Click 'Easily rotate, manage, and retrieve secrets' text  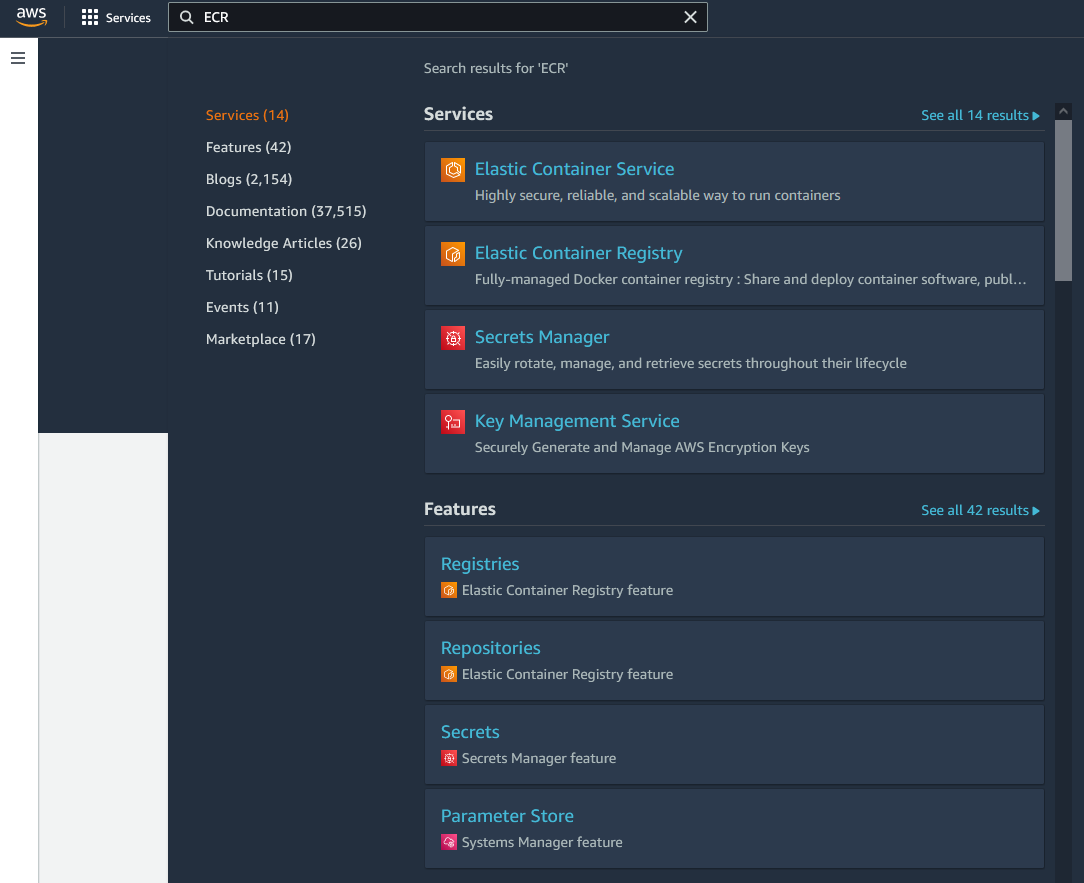(x=690, y=363)
